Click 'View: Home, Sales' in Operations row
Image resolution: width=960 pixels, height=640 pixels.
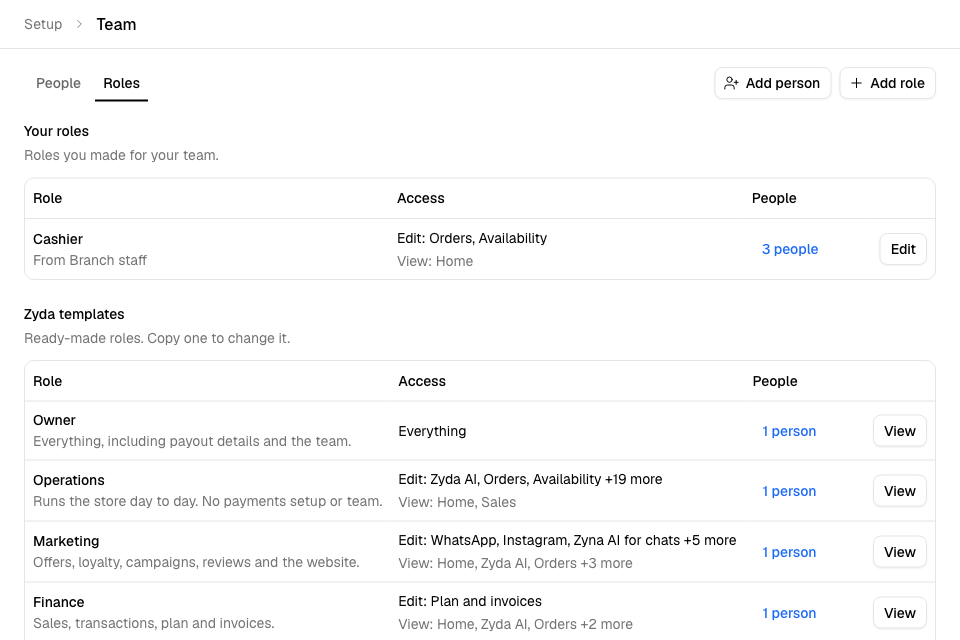pyautogui.click(x=457, y=502)
